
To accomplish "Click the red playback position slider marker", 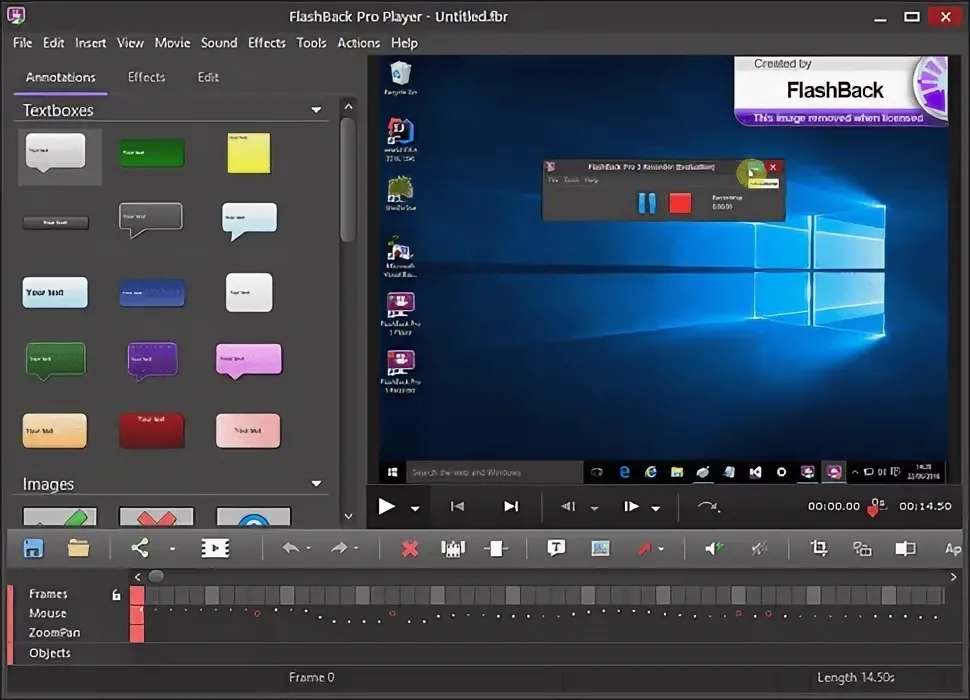I will click(873, 510).
